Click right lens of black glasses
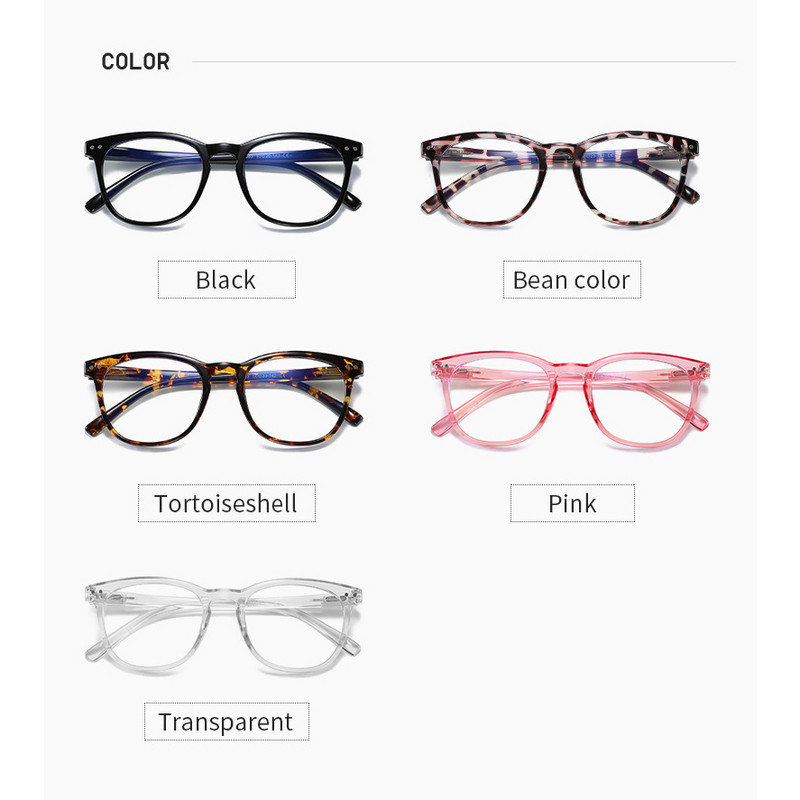The image size is (800, 800). click(x=294, y=183)
